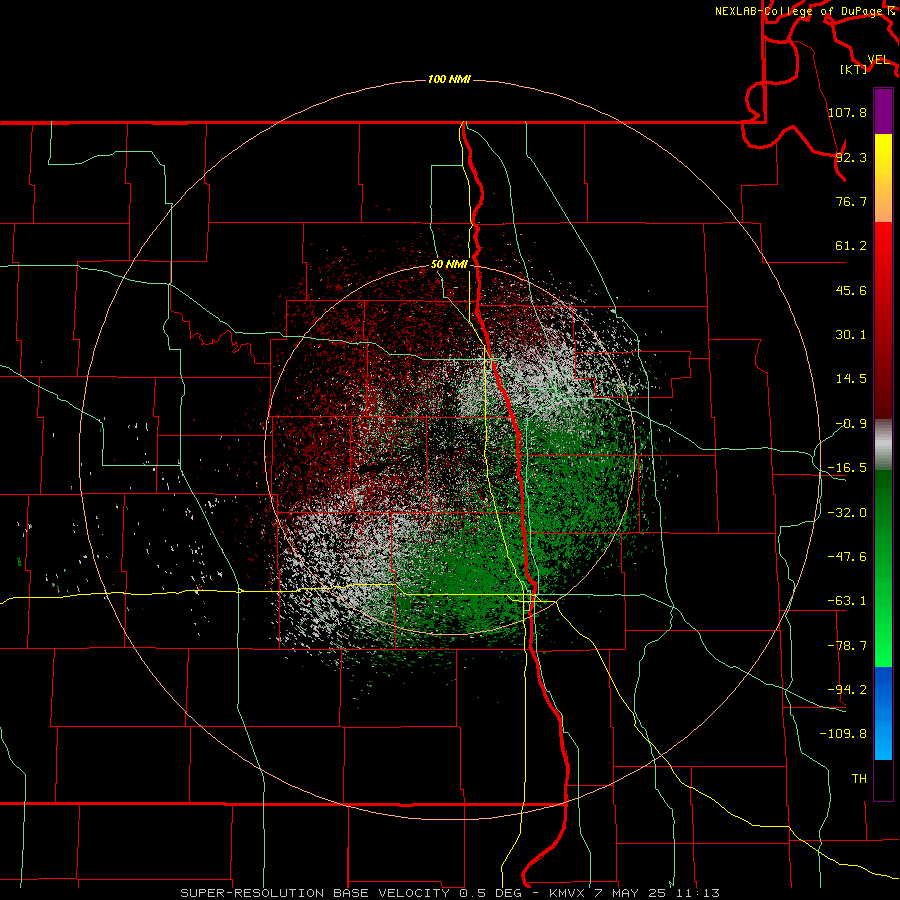
Task: Click the 107.8 velocity scale value
Action: [x=847, y=112]
